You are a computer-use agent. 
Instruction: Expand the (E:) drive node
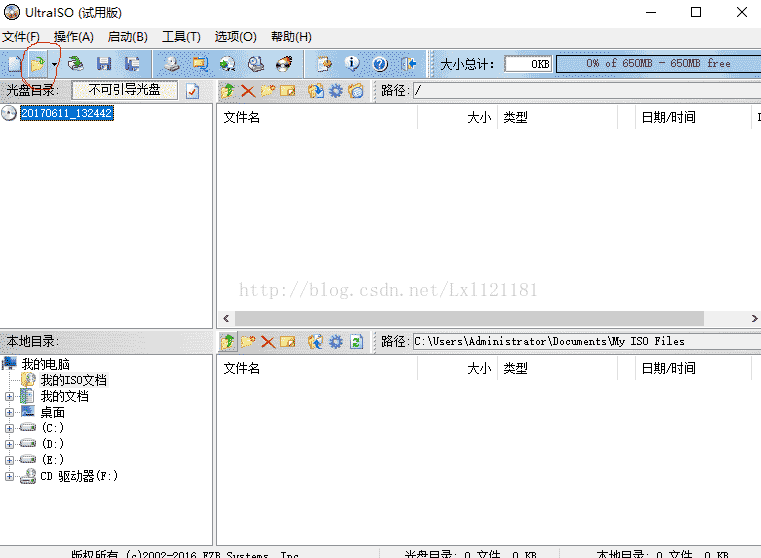(x=9, y=460)
